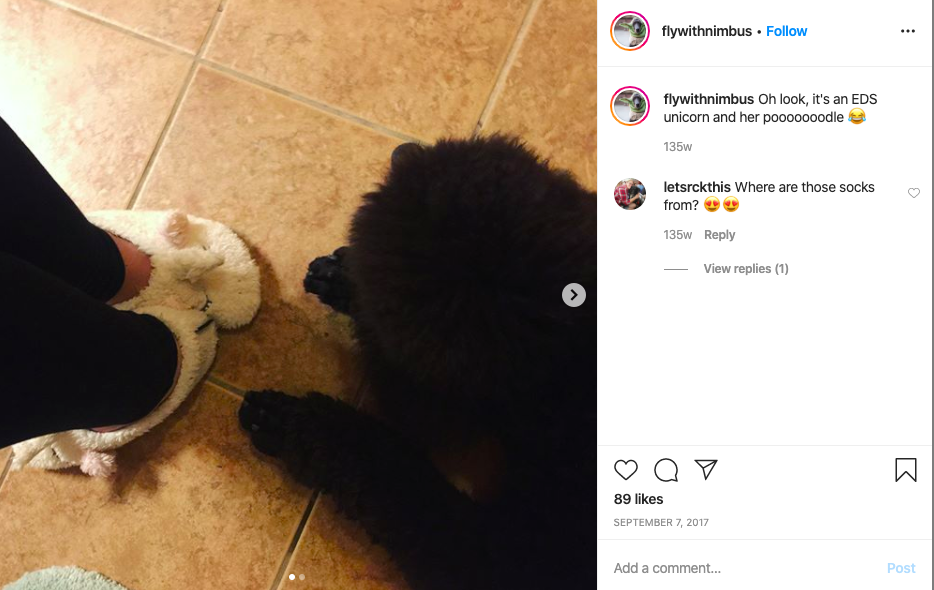934x590 pixels.
Task: View the 89 likes list
Action: pos(639,499)
